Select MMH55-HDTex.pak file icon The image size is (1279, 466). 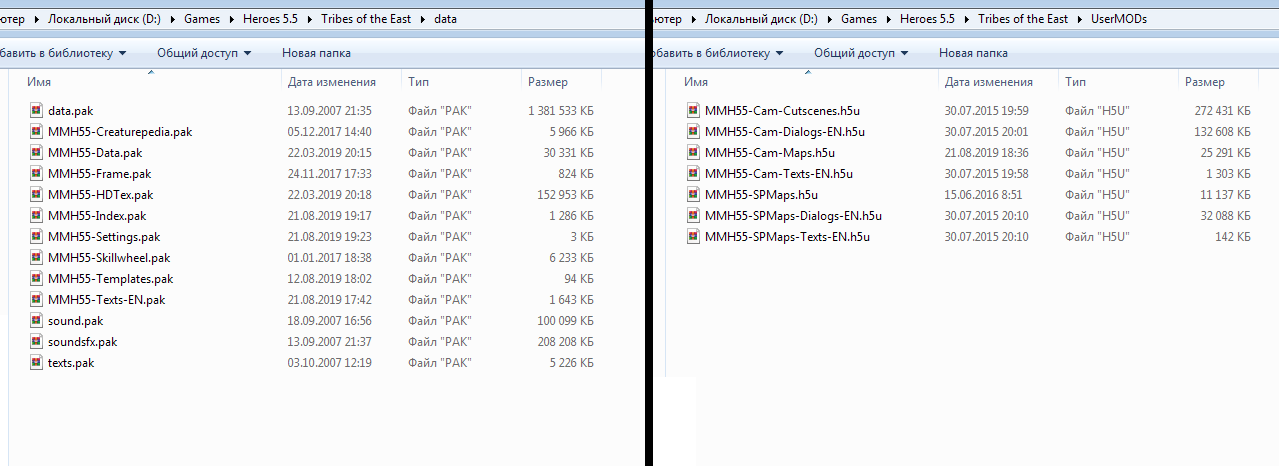37,195
